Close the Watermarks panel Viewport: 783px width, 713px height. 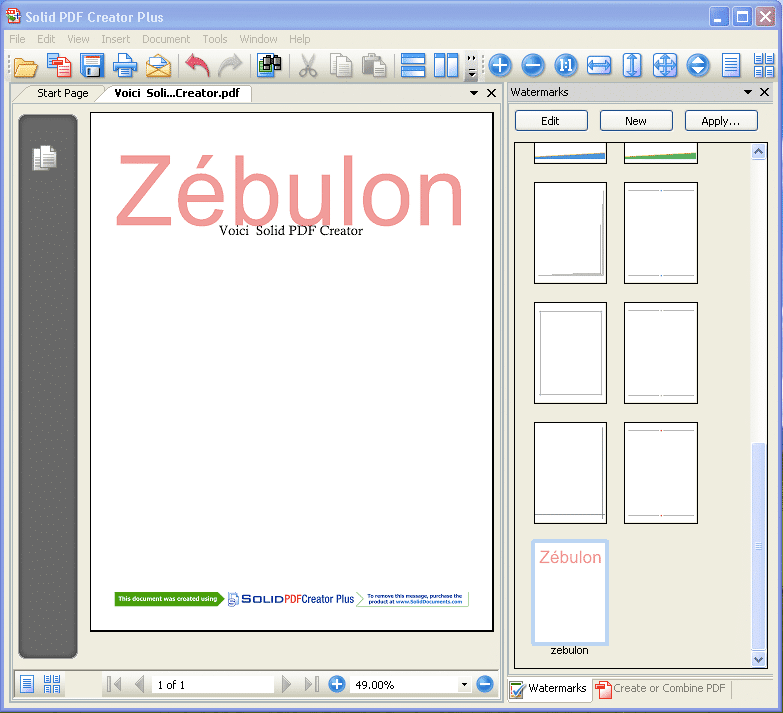coord(765,92)
